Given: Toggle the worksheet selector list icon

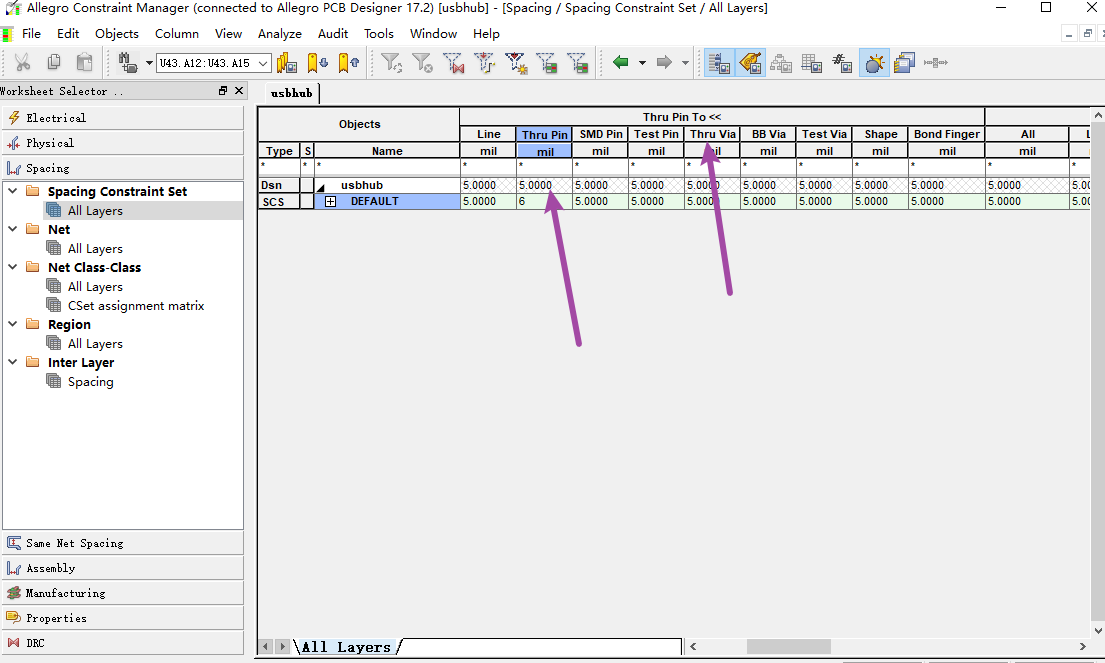Looking at the screenshot, I should (x=720, y=63).
